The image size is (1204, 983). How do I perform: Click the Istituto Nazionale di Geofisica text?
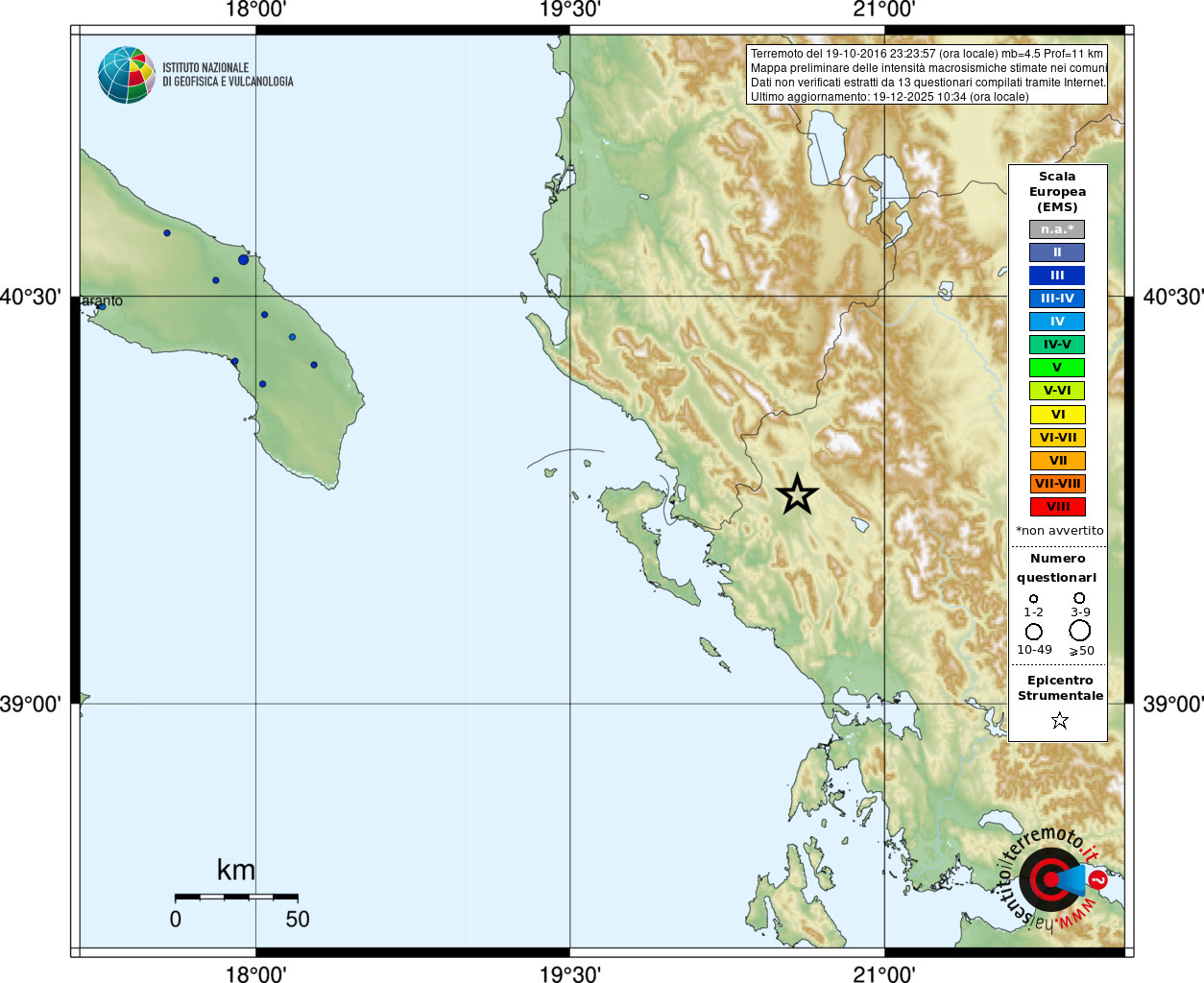[228, 75]
